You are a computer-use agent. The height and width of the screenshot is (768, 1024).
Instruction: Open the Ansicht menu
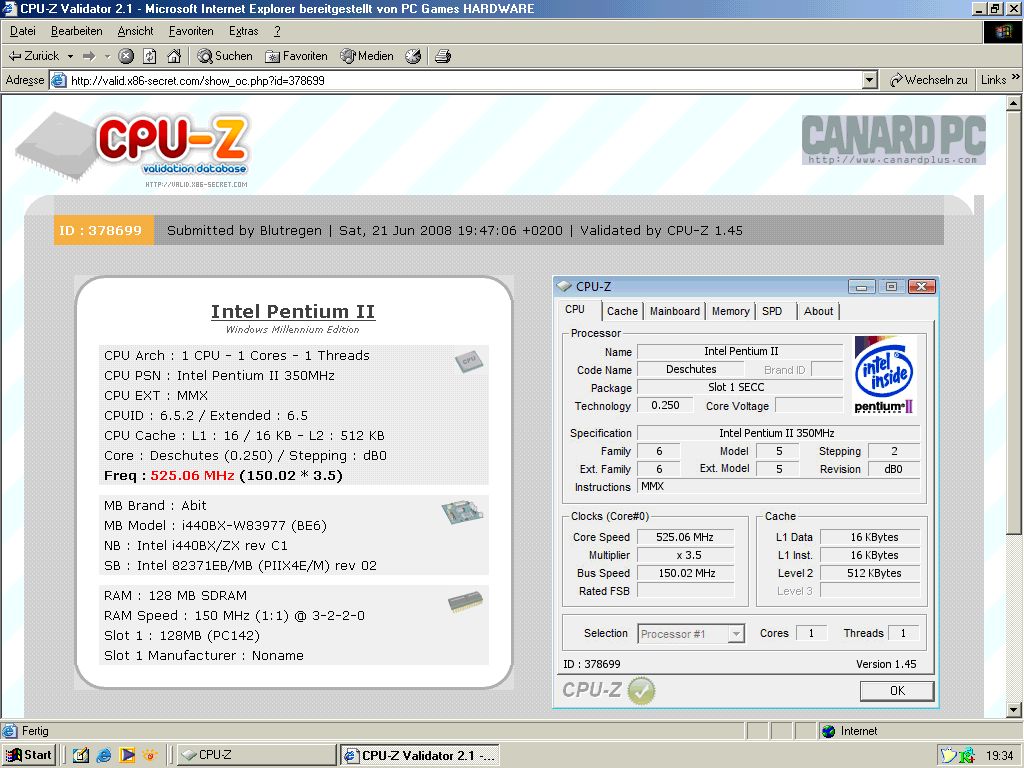click(135, 31)
